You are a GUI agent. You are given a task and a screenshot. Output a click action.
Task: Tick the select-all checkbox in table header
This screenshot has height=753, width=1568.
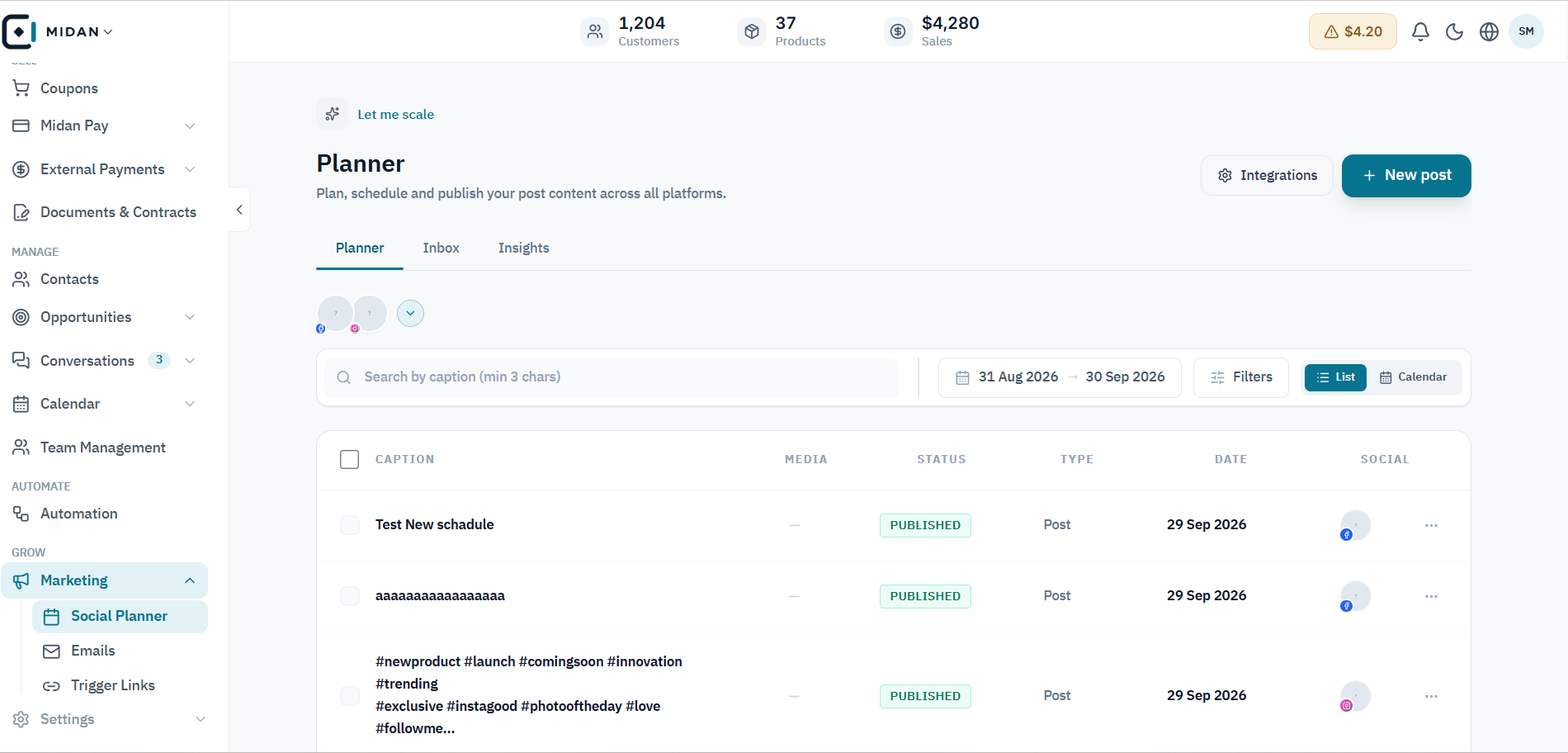coord(350,459)
